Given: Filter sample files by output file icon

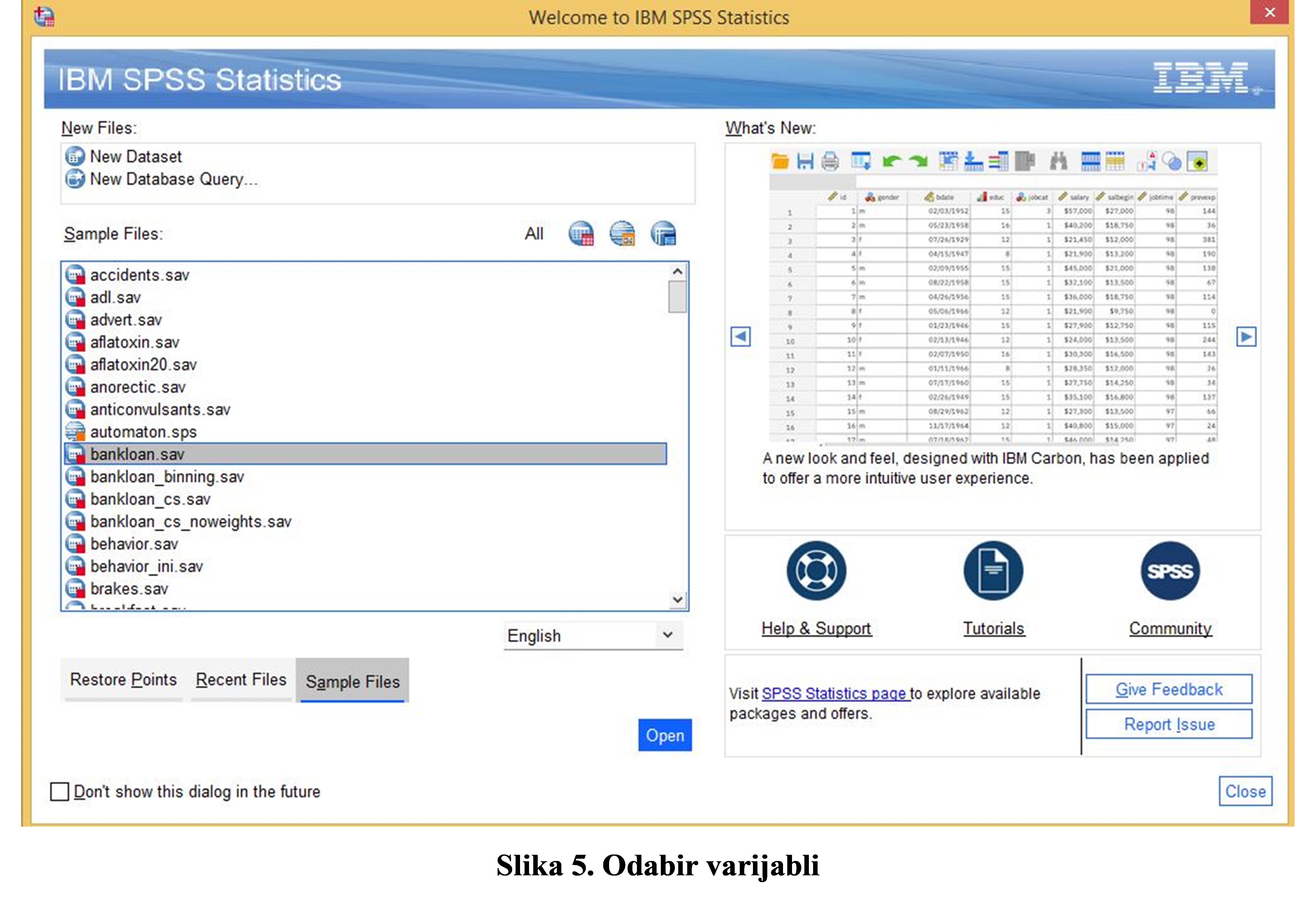Looking at the screenshot, I should 663,233.
